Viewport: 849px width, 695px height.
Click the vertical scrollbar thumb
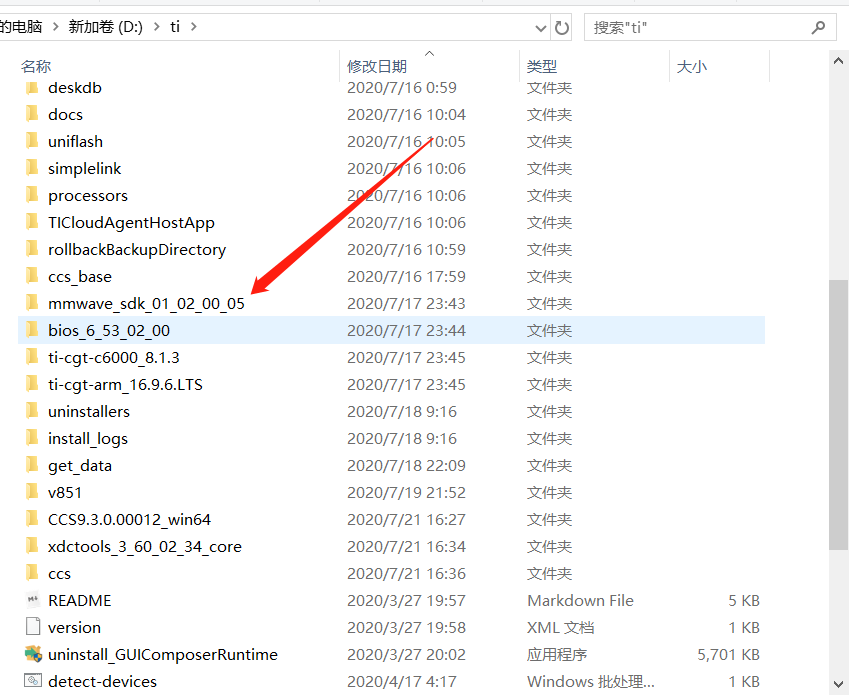point(838,415)
